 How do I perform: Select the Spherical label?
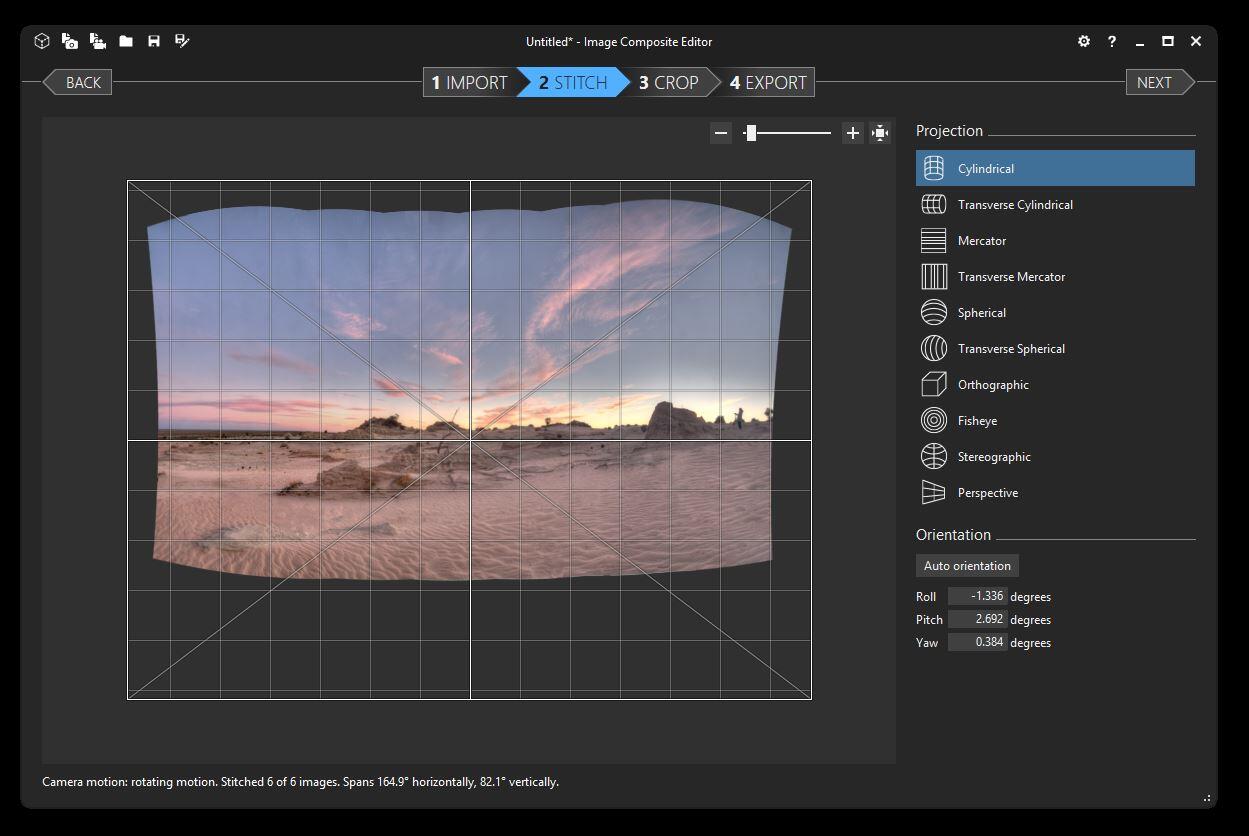(x=982, y=313)
